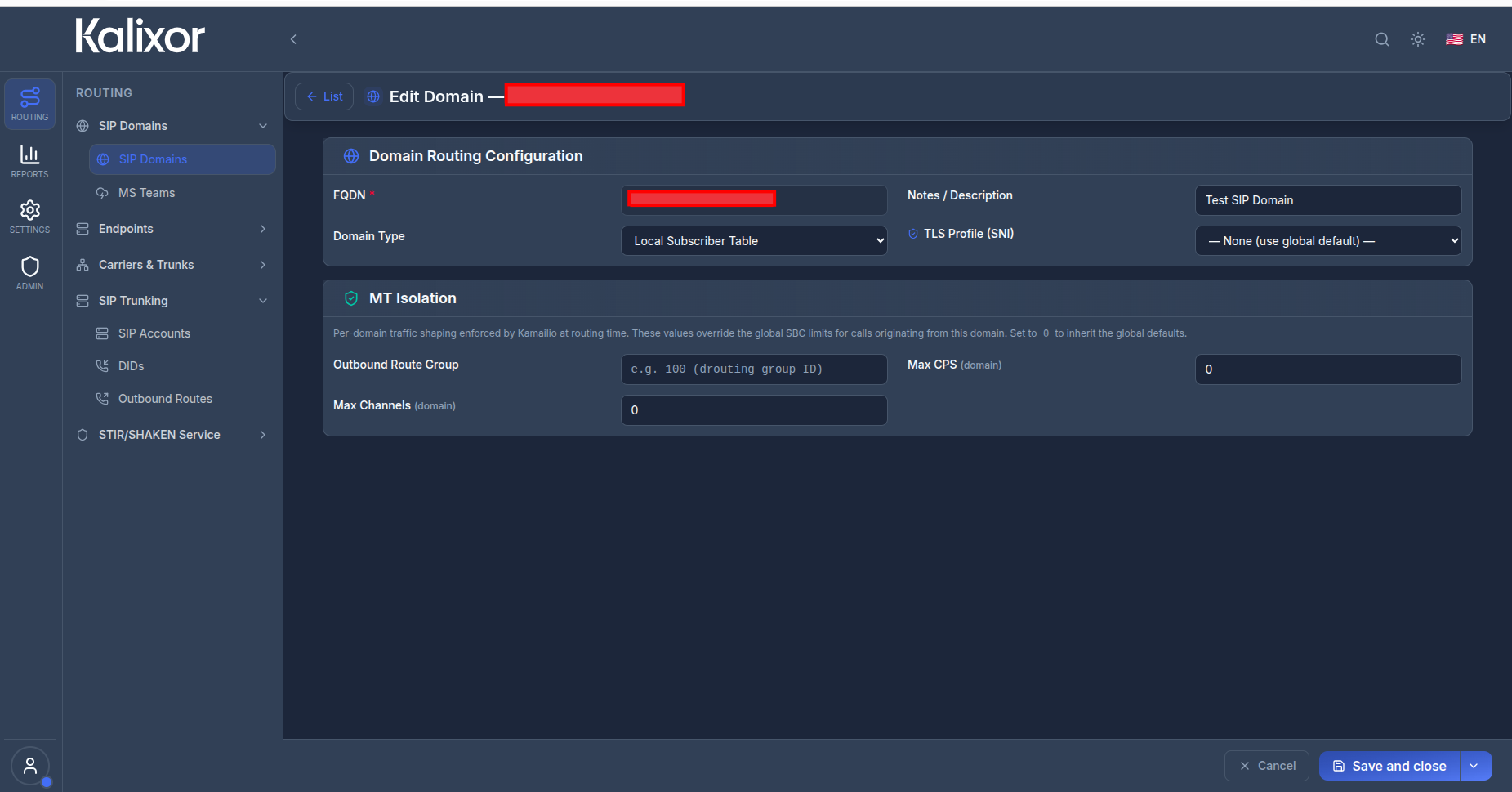Click the Notes / Description field
The width and height of the screenshot is (1512, 792).
1328,200
